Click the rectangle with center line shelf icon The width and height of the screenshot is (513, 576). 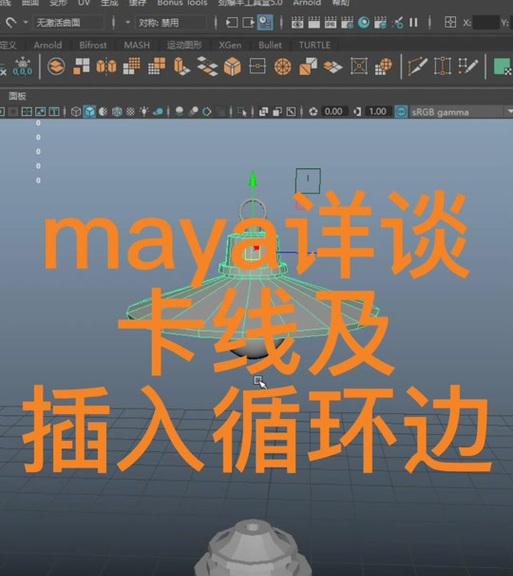257,66
